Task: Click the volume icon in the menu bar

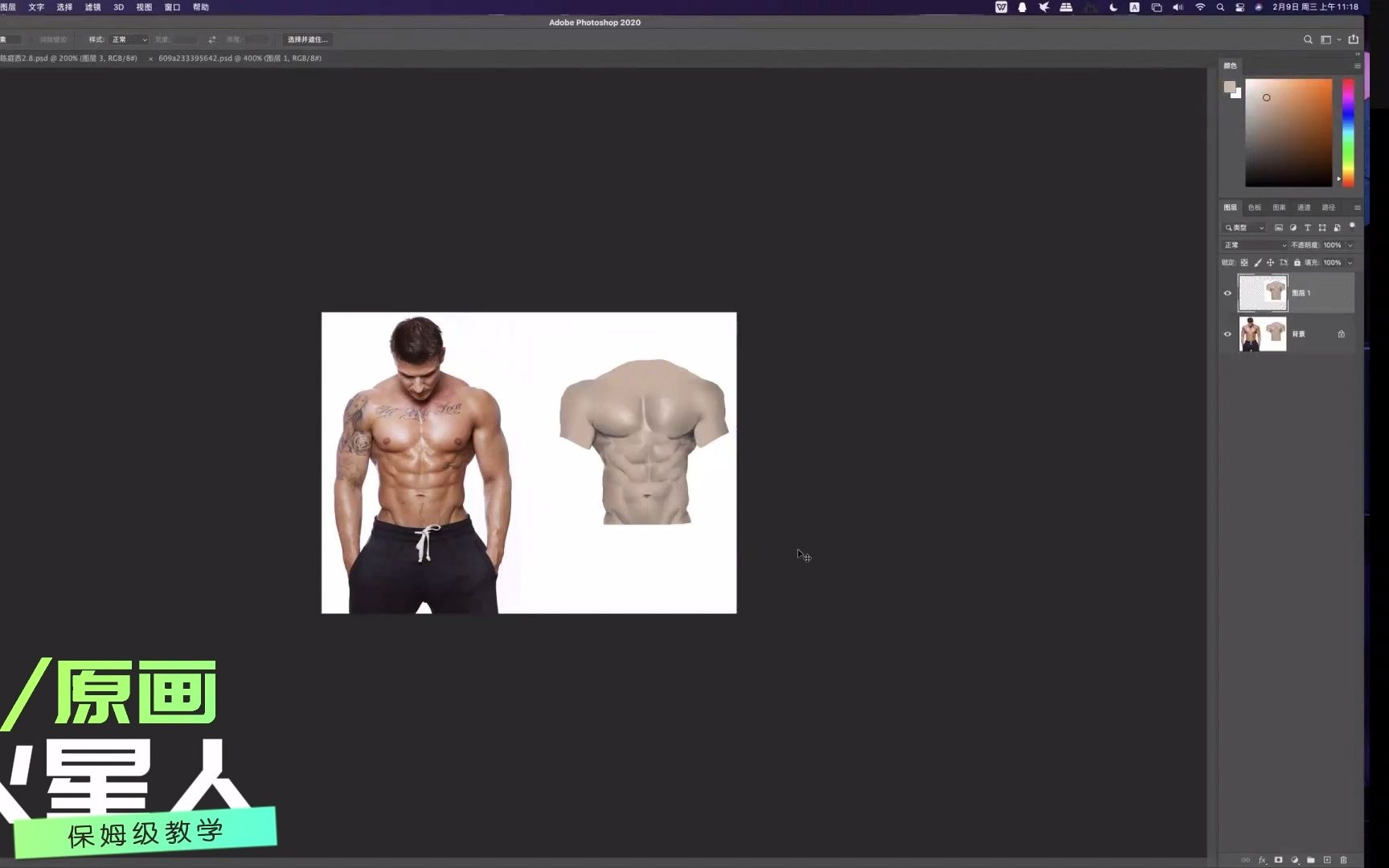Action: pyautogui.click(x=1178, y=7)
